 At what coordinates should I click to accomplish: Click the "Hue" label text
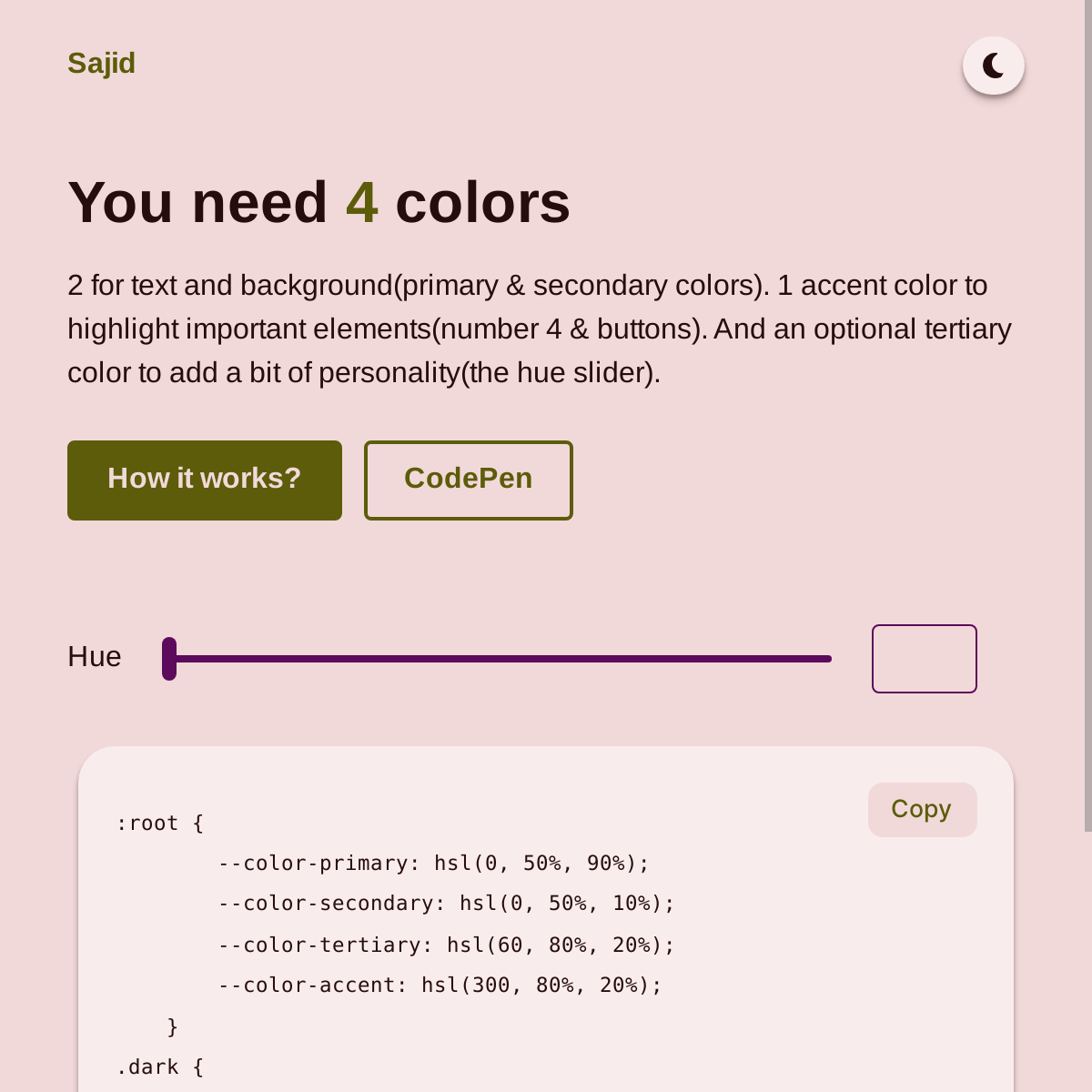pos(95,657)
